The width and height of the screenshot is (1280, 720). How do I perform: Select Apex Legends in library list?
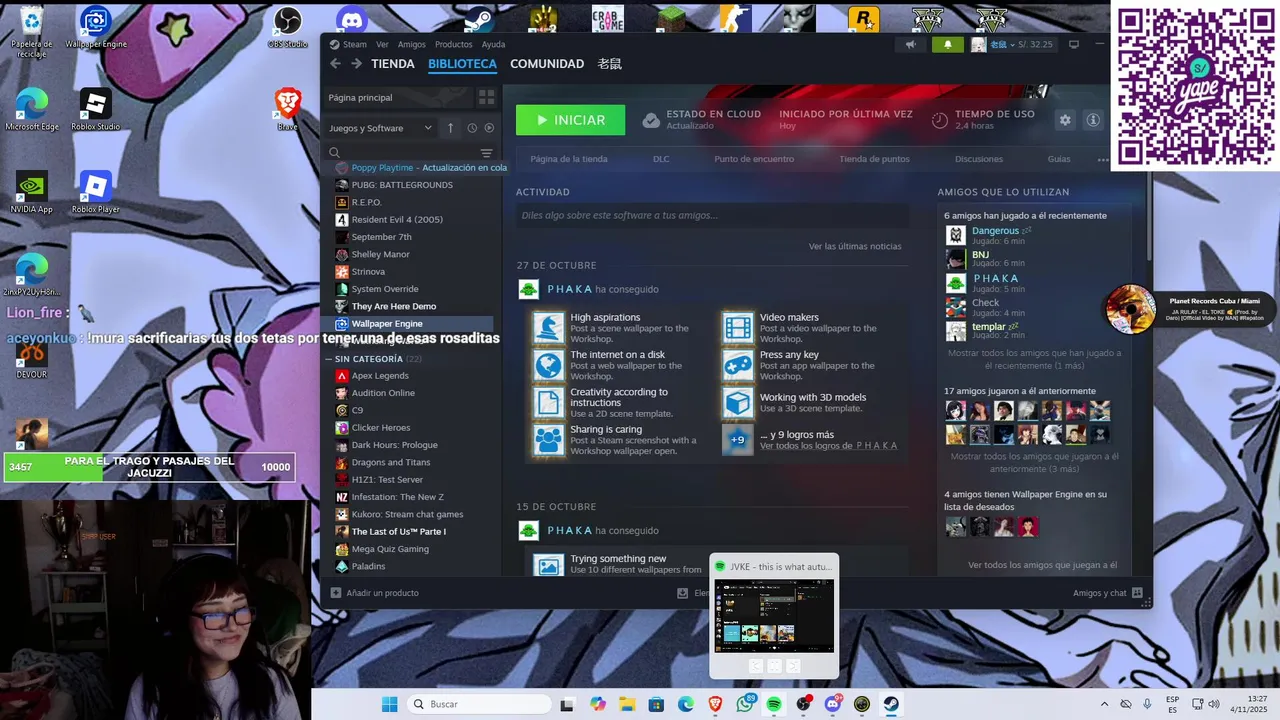380,376
